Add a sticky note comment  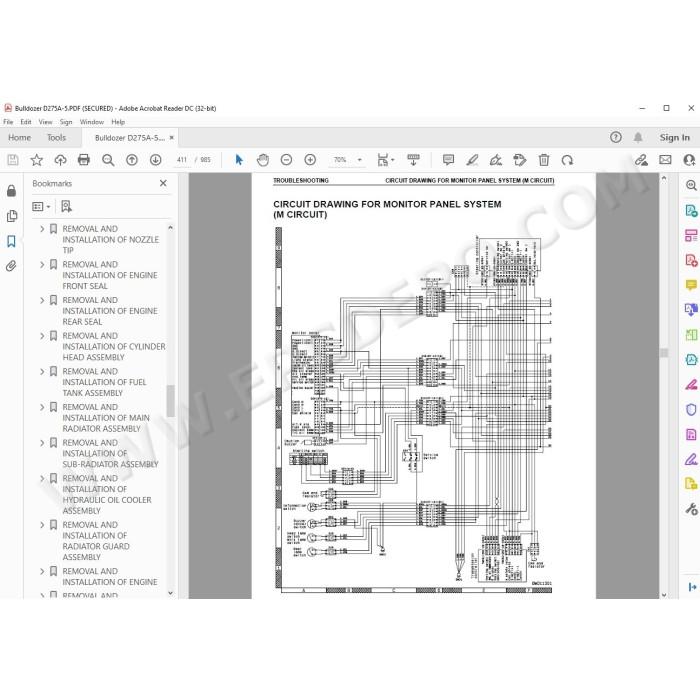coord(448,160)
